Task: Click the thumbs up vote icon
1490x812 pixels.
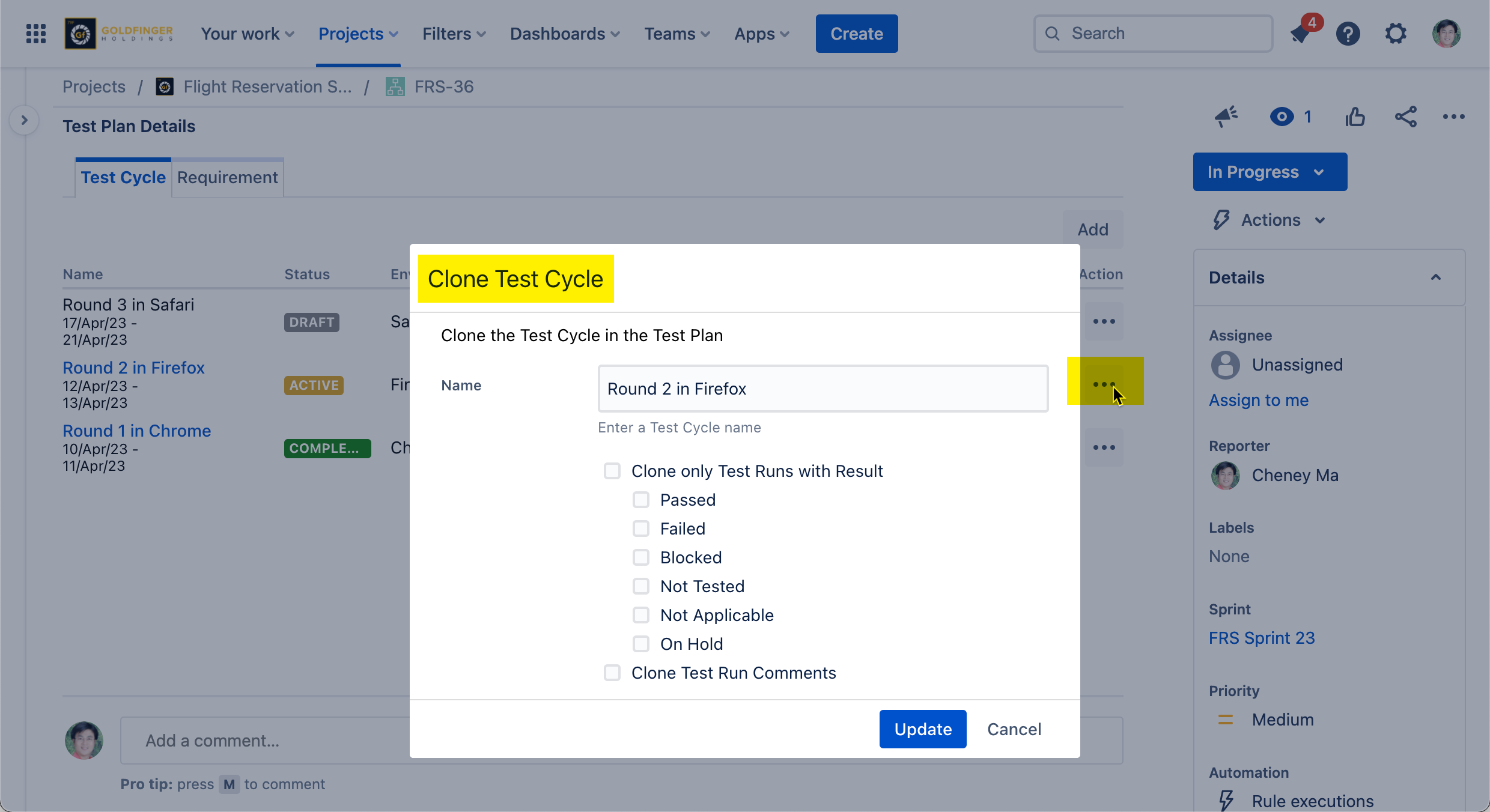Action: coord(1355,117)
